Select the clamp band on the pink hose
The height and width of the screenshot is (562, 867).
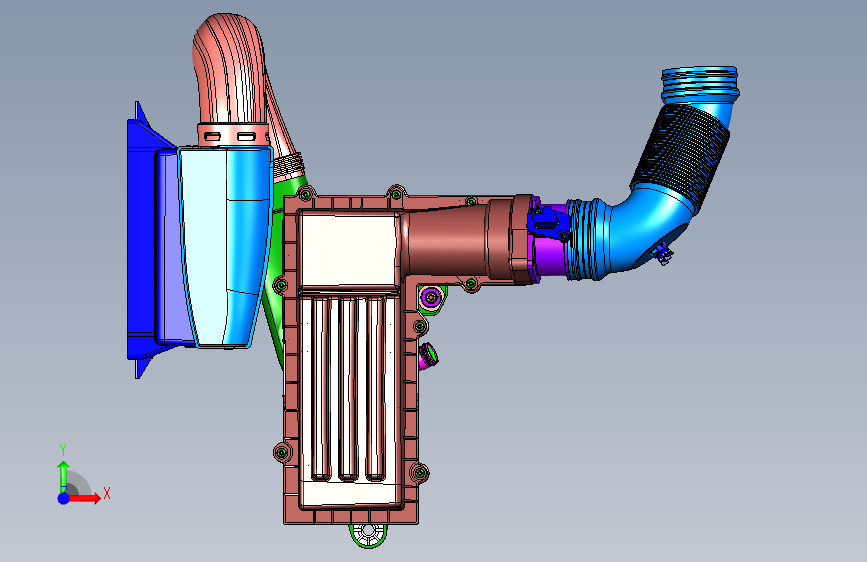[x=233, y=136]
